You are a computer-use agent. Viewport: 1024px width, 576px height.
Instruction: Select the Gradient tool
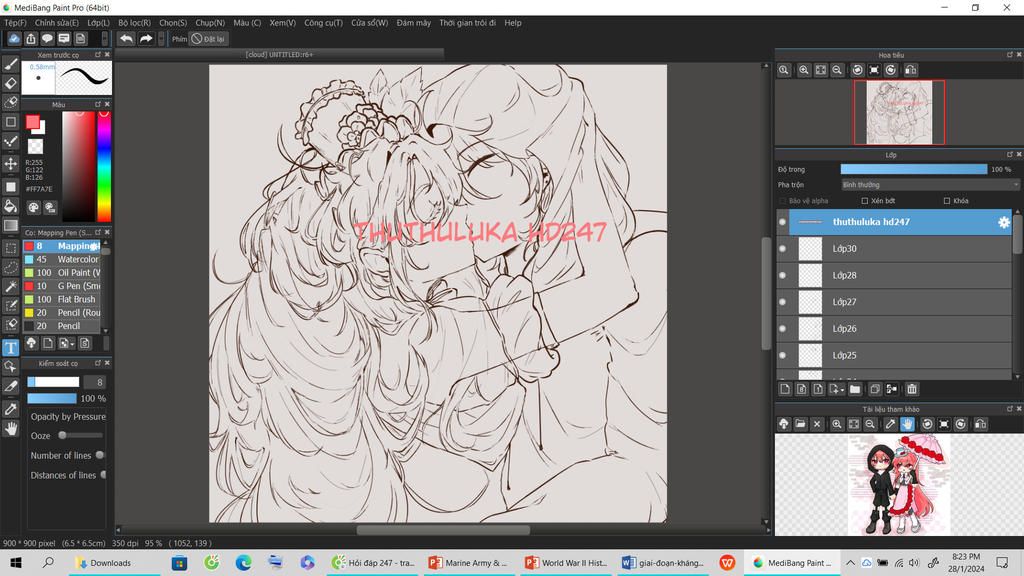point(10,226)
